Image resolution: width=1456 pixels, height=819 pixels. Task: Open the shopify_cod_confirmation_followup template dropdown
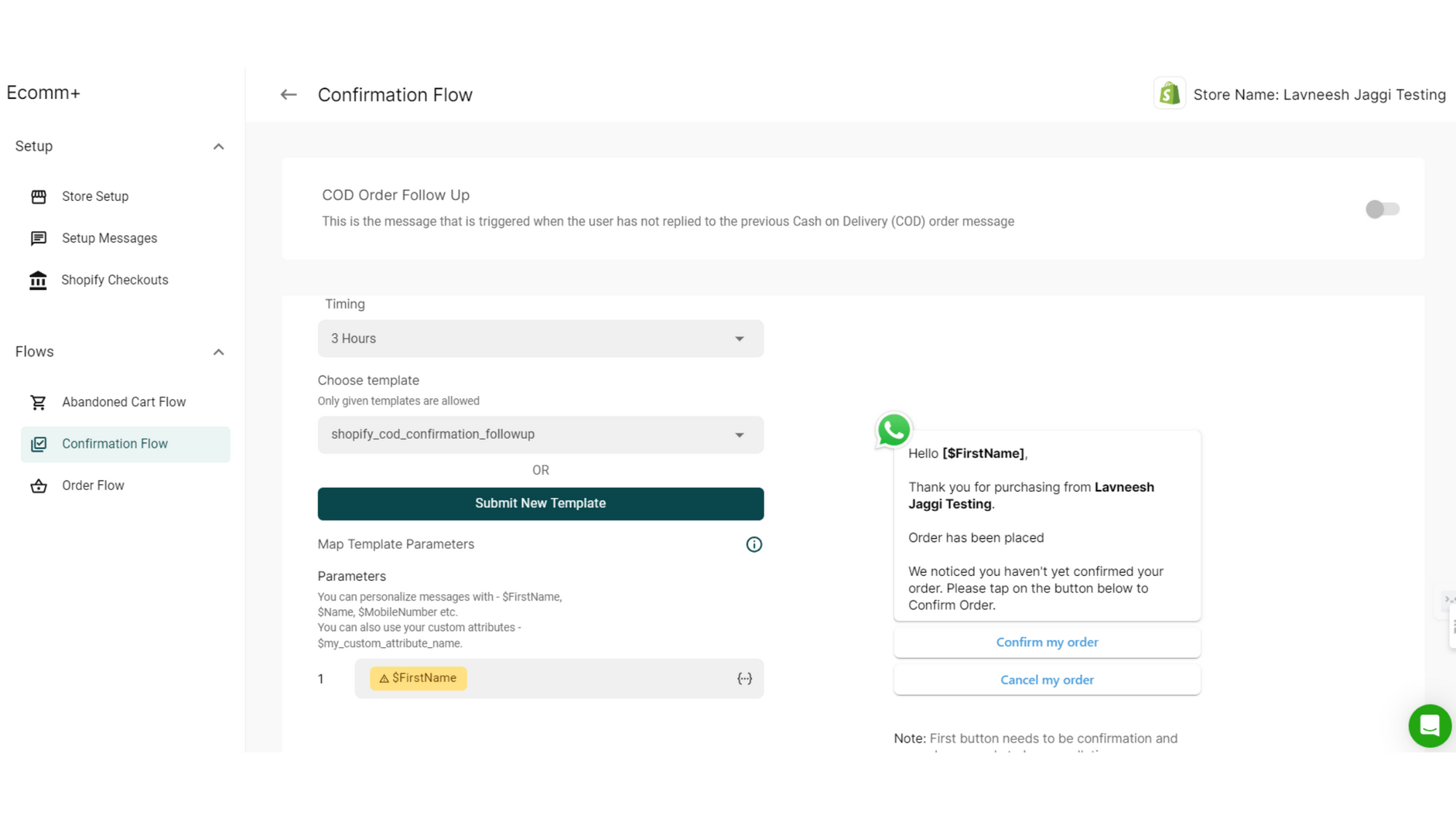pos(540,435)
